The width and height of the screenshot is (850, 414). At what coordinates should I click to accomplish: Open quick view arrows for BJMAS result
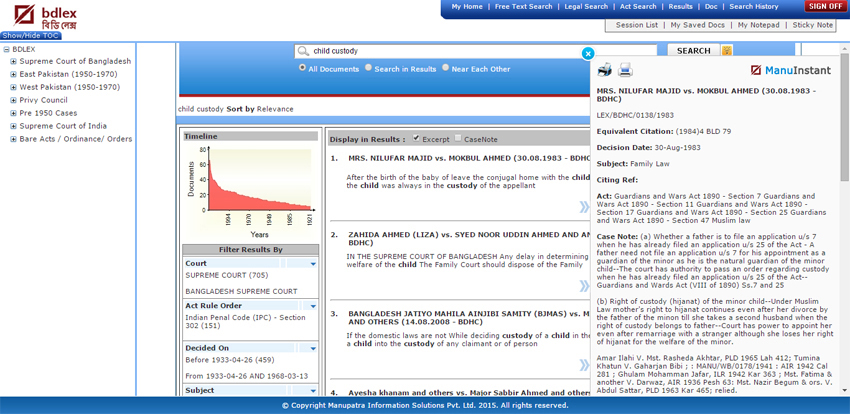(x=584, y=366)
